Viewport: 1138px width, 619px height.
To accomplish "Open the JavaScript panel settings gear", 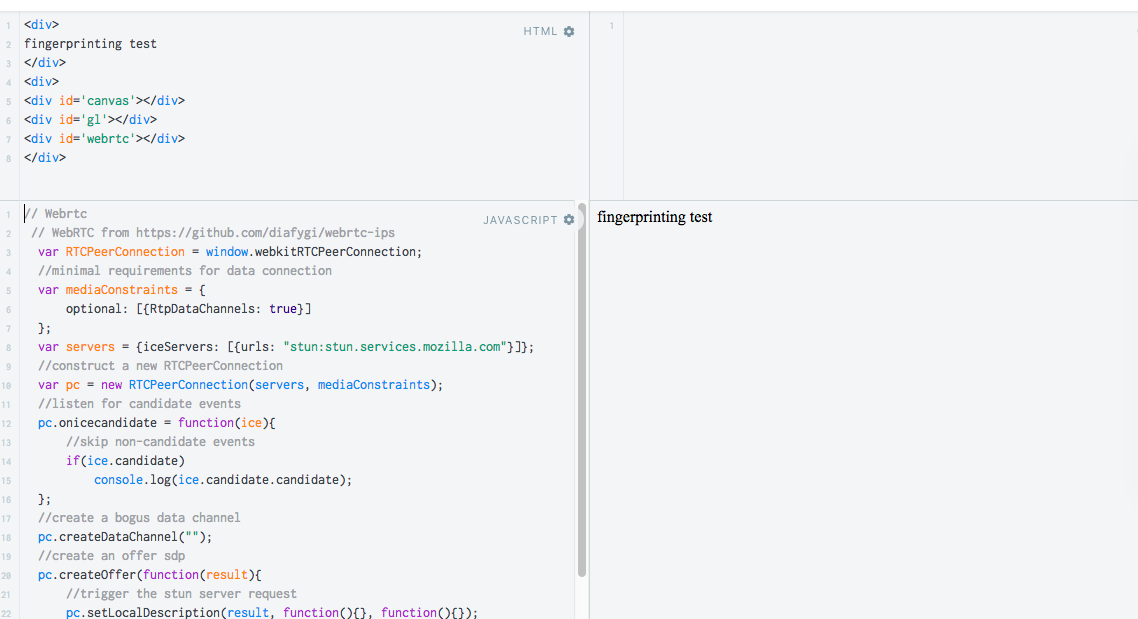I will [569, 220].
